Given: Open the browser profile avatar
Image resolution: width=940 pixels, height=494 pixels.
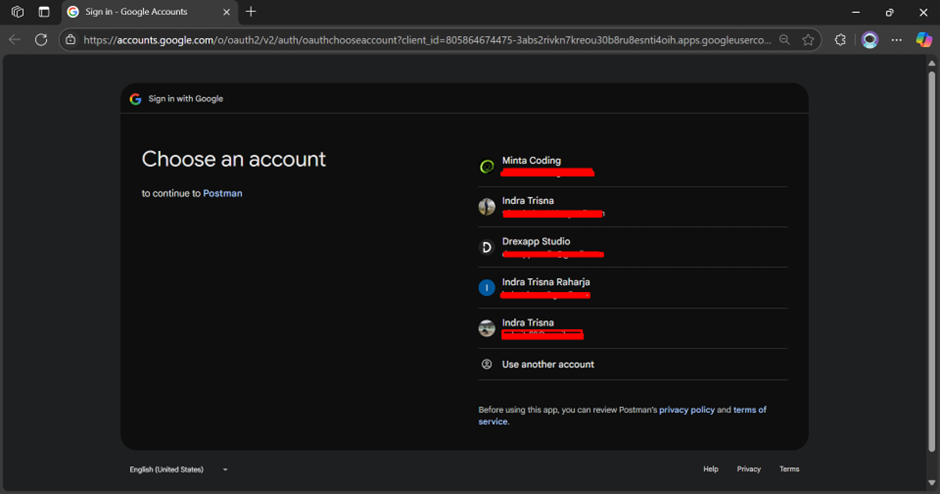Looking at the screenshot, I should pyautogui.click(x=869, y=40).
